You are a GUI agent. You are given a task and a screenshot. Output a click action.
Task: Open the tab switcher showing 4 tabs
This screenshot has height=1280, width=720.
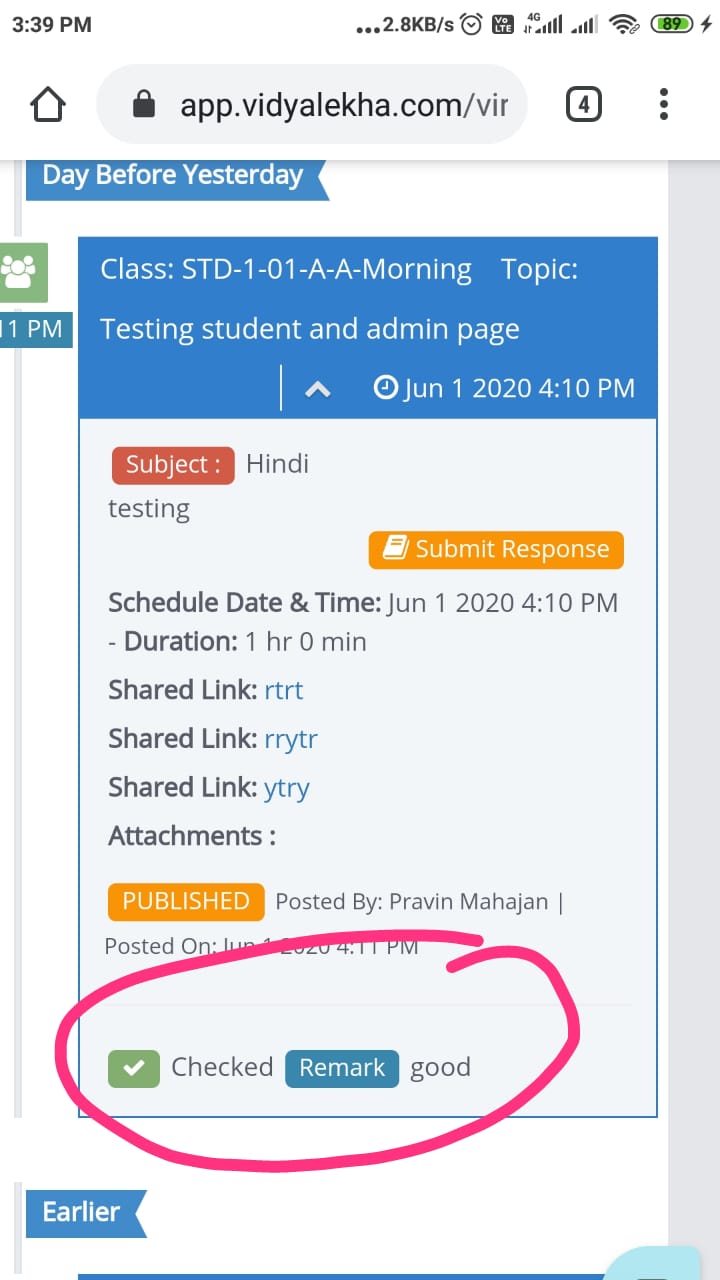(x=584, y=104)
